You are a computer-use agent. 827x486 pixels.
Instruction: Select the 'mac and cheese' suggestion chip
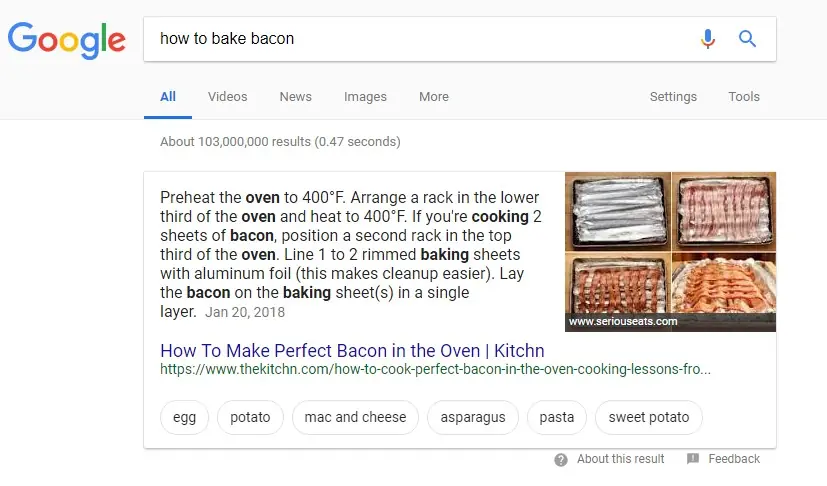[355, 417]
